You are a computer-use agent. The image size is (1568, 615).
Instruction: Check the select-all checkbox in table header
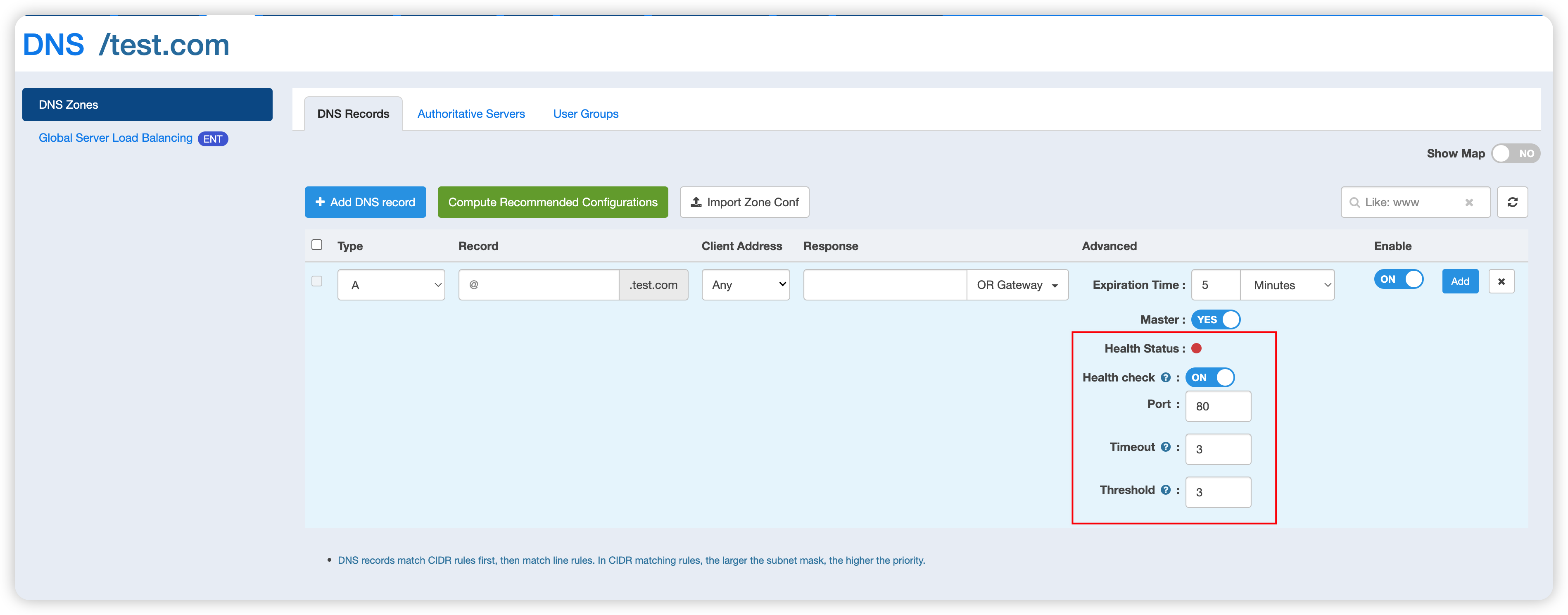(316, 245)
